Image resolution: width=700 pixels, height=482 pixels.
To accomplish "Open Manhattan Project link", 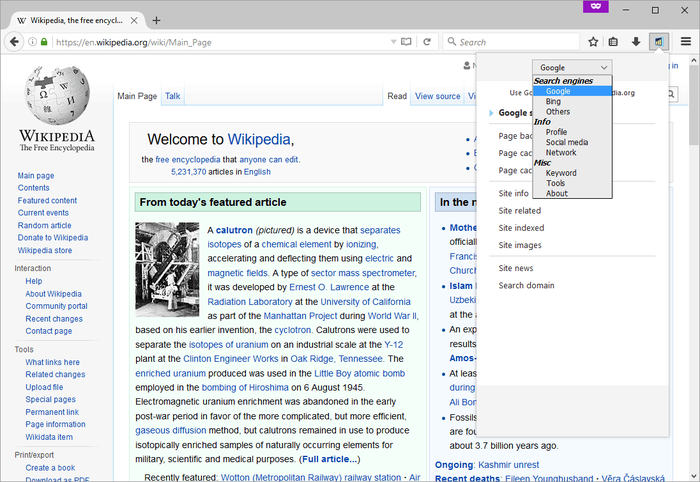I will [300, 316].
